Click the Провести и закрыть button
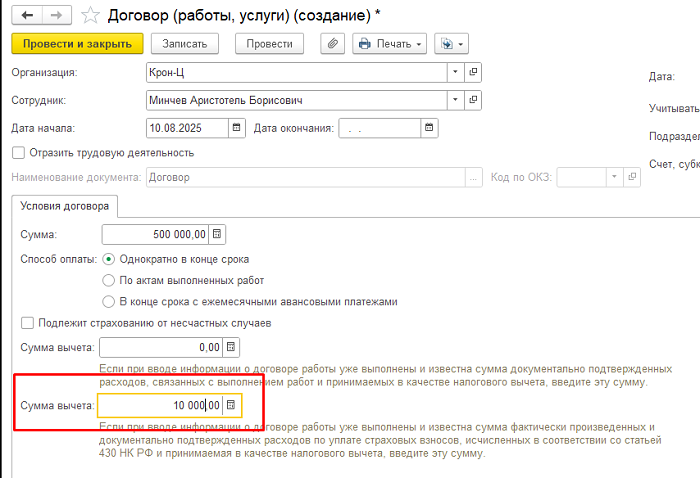The height and width of the screenshot is (478, 700). click(x=77, y=44)
